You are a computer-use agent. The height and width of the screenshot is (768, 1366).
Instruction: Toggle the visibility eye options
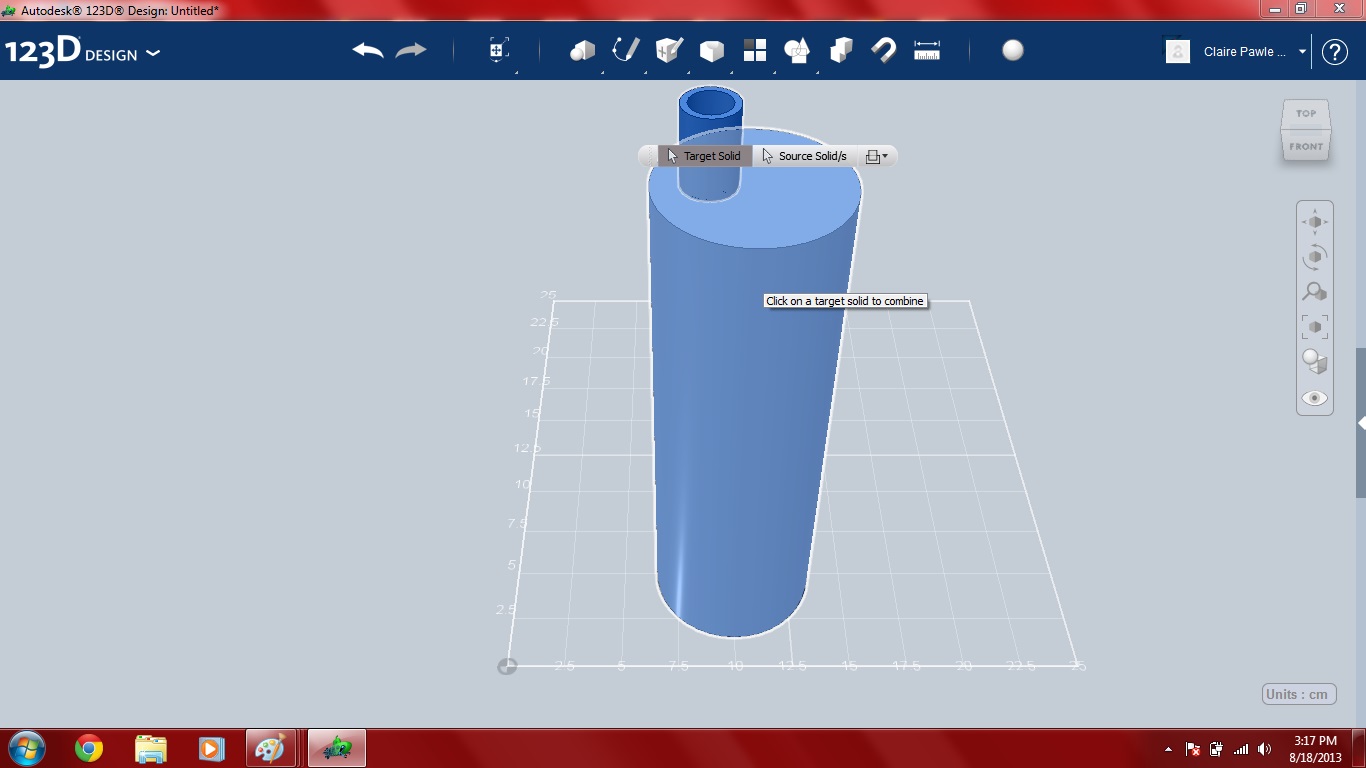[x=1315, y=398]
